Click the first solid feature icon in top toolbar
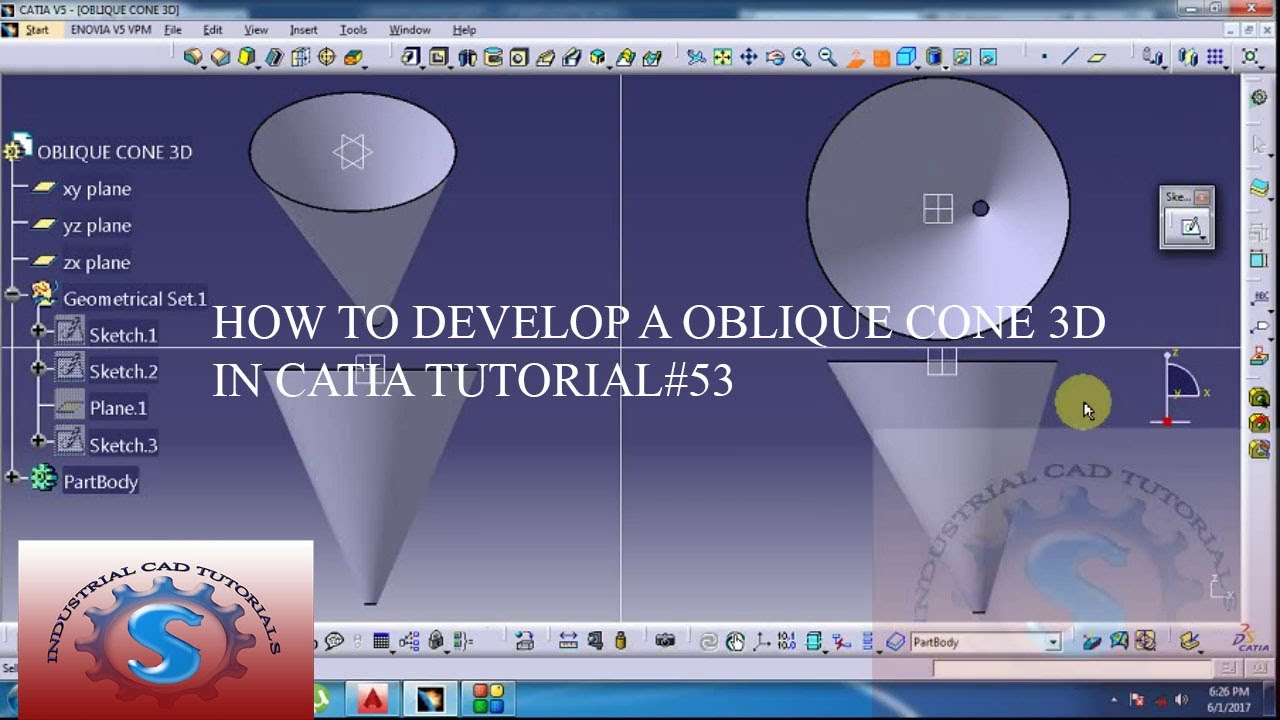This screenshot has width=1280, height=720. tap(193, 58)
